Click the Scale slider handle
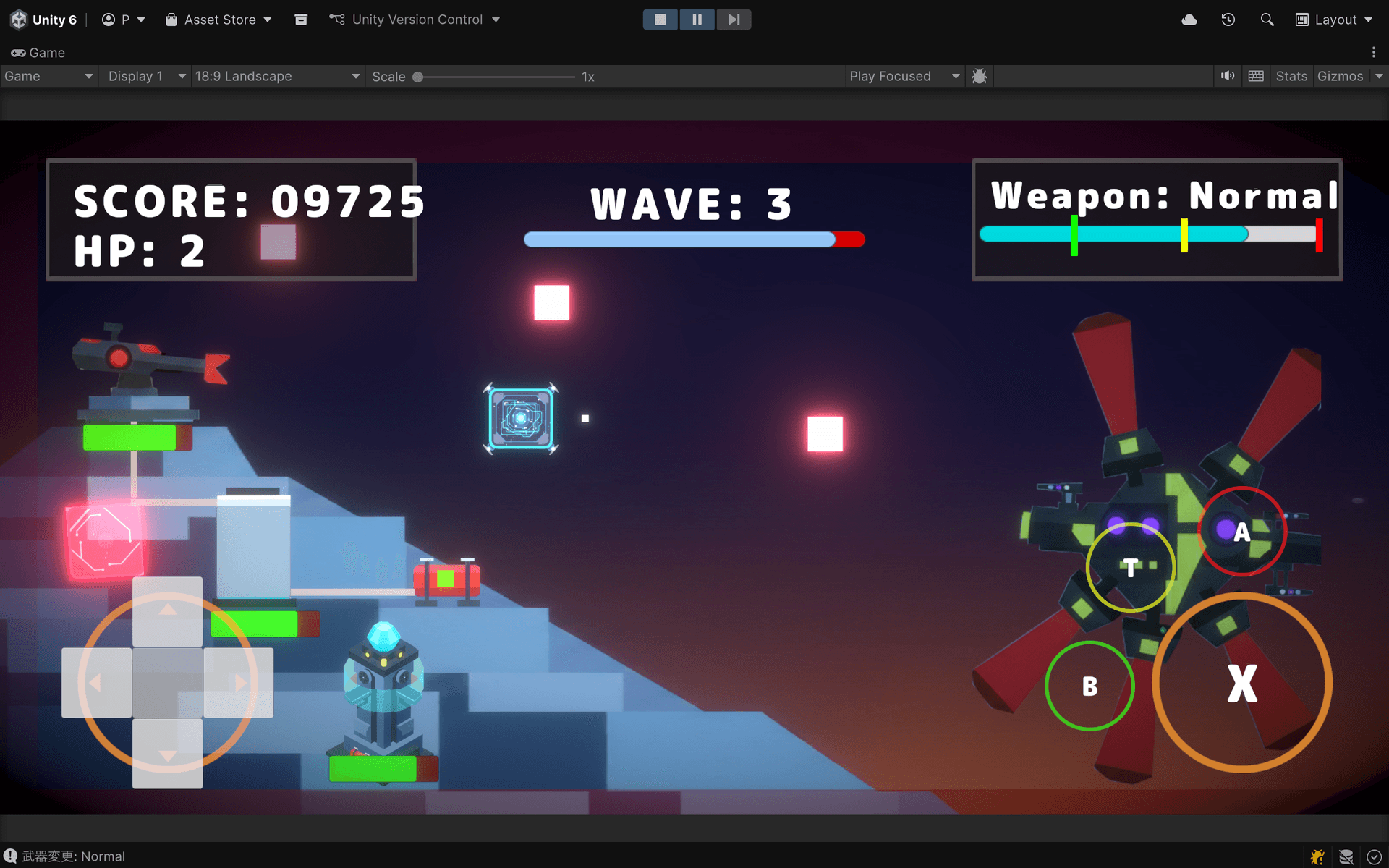This screenshot has height=868, width=1389. click(x=417, y=77)
